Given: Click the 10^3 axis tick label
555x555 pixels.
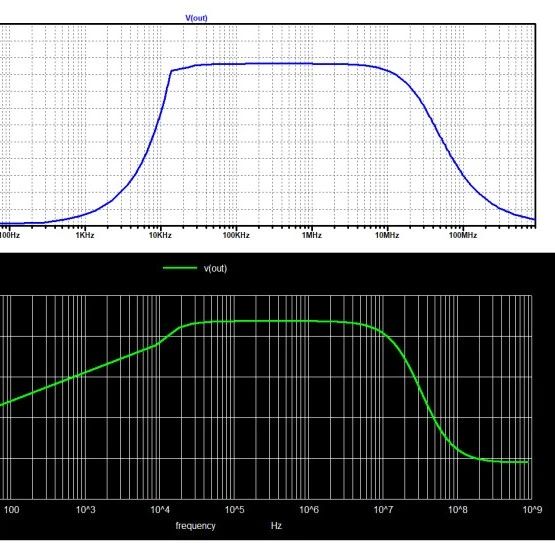Looking at the screenshot, I should click(86, 510).
